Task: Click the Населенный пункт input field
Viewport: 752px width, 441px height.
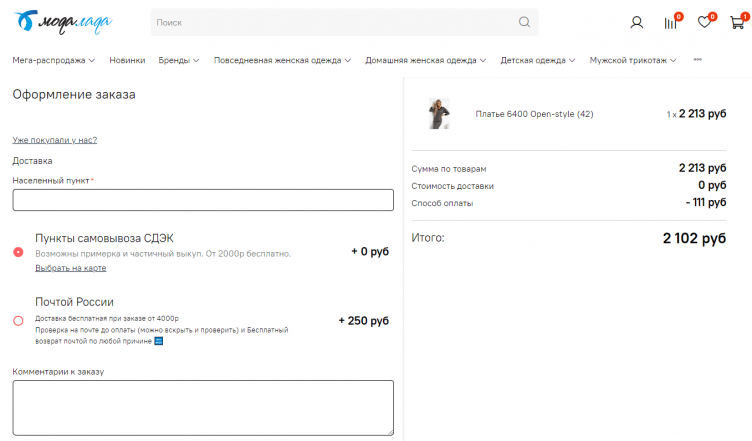Action: 203,200
